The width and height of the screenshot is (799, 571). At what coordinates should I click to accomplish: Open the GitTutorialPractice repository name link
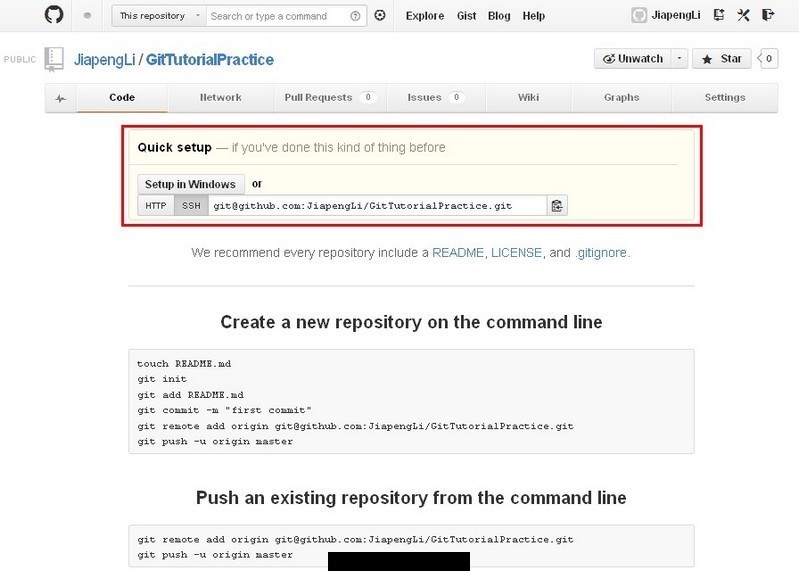tap(210, 60)
